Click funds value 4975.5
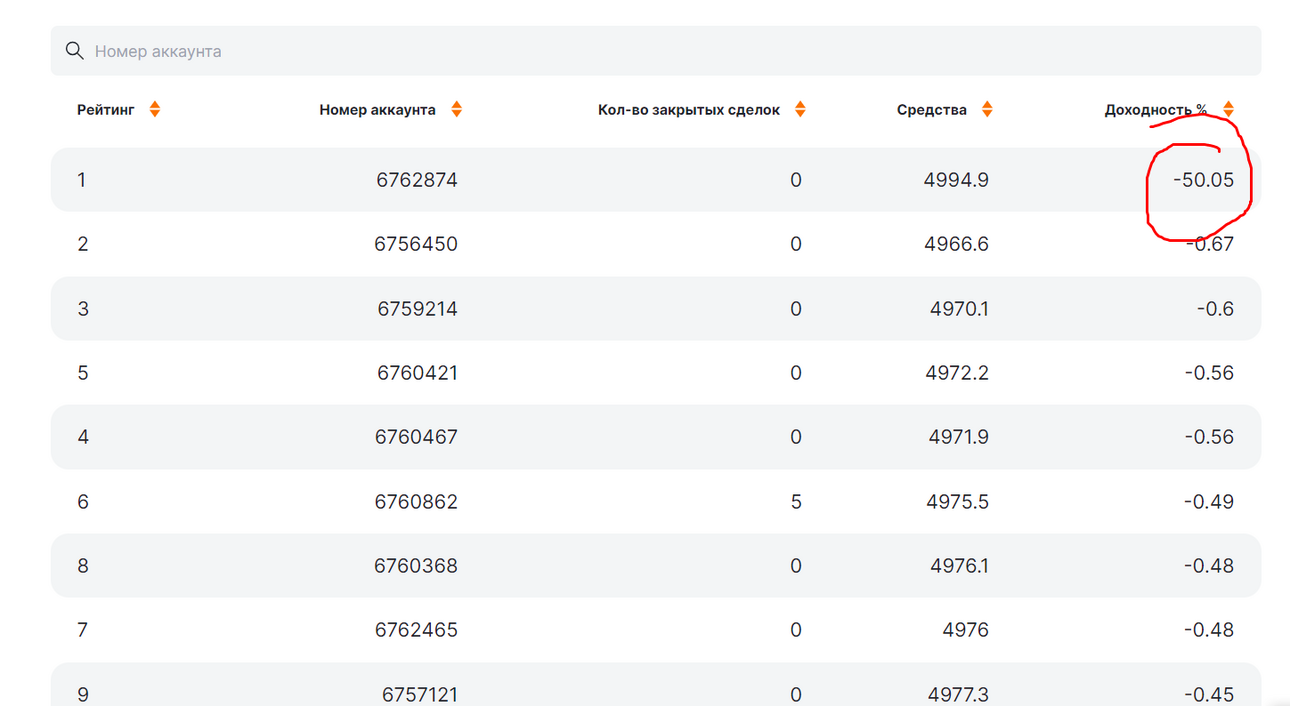 (958, 502)
